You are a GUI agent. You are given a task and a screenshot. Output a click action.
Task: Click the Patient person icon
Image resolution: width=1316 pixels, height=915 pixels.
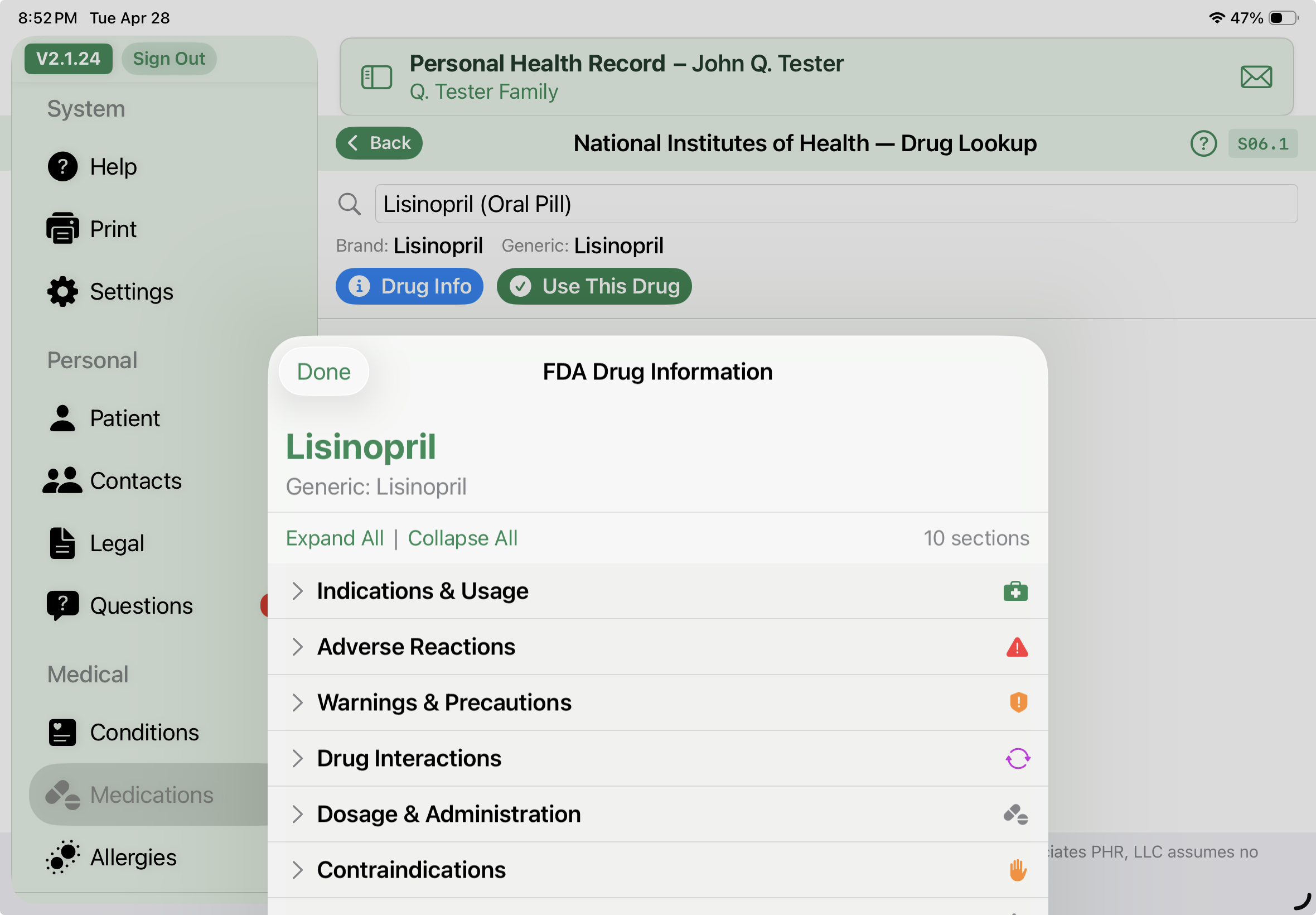click(x=62, y=418)
